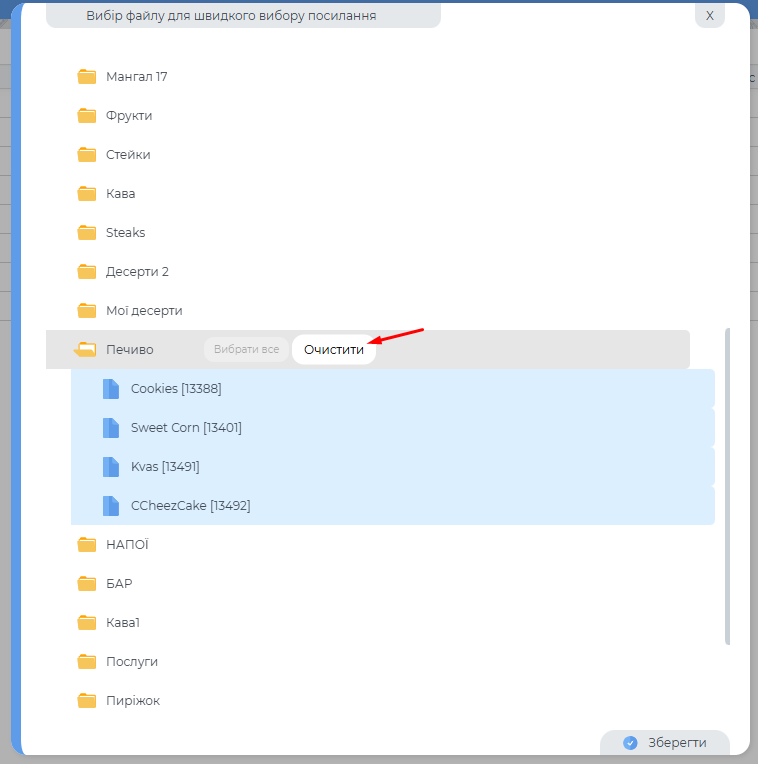Image resolution: width=758 pixels, height=764 pixels.
Task: Click the folder icon next to Мангал 17
Action: point(87,77)
